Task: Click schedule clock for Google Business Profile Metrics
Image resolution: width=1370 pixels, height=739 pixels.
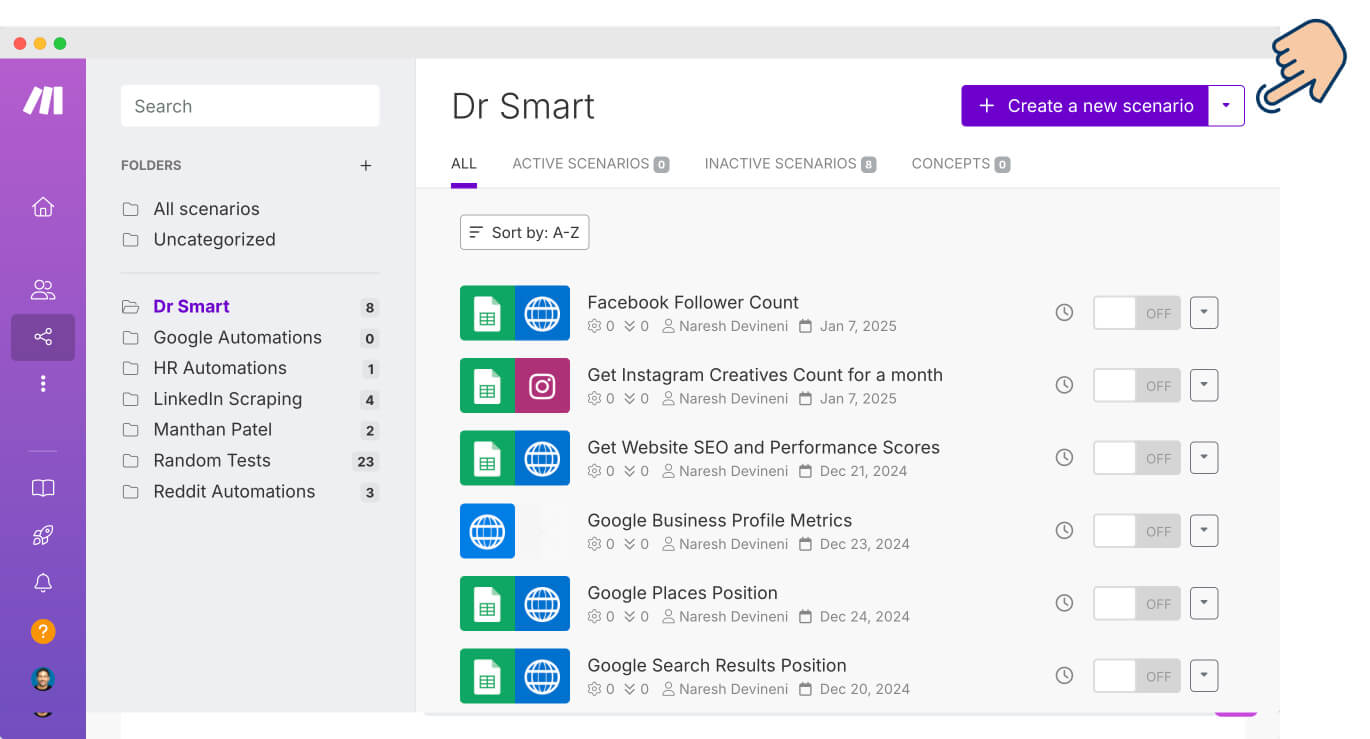Action: pyautogui.click(x=1064, y=531)
